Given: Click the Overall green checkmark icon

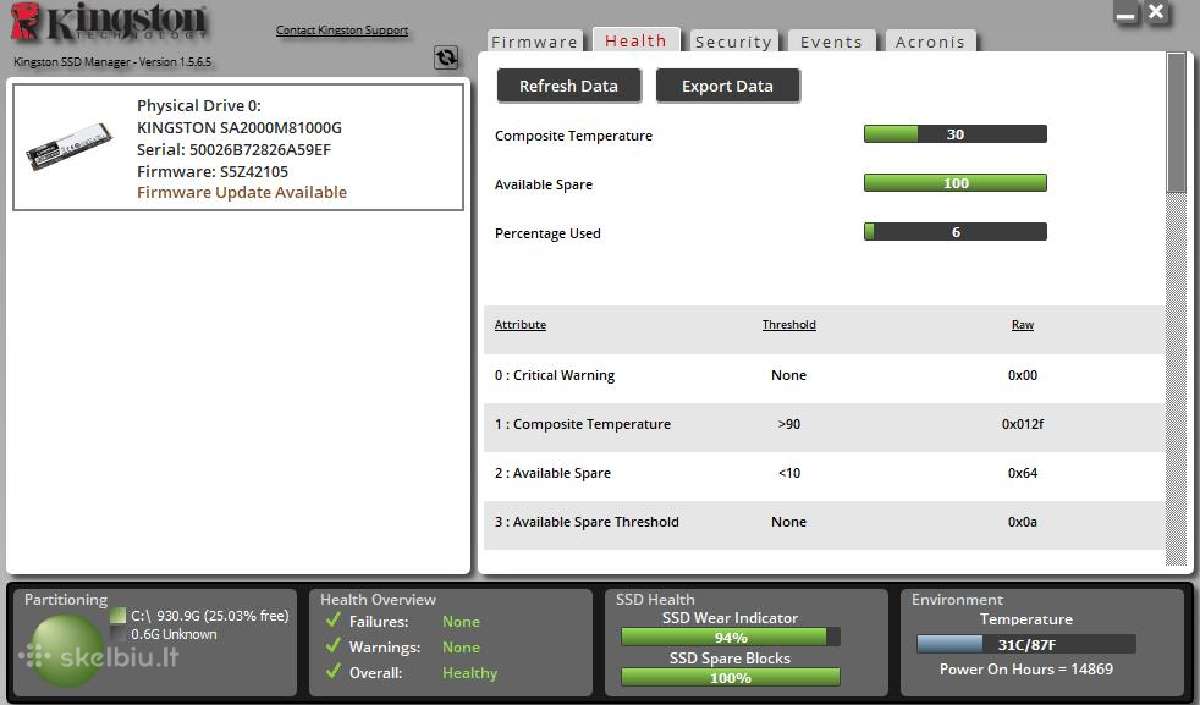Looking at the screenshot, I should (333, 673).
